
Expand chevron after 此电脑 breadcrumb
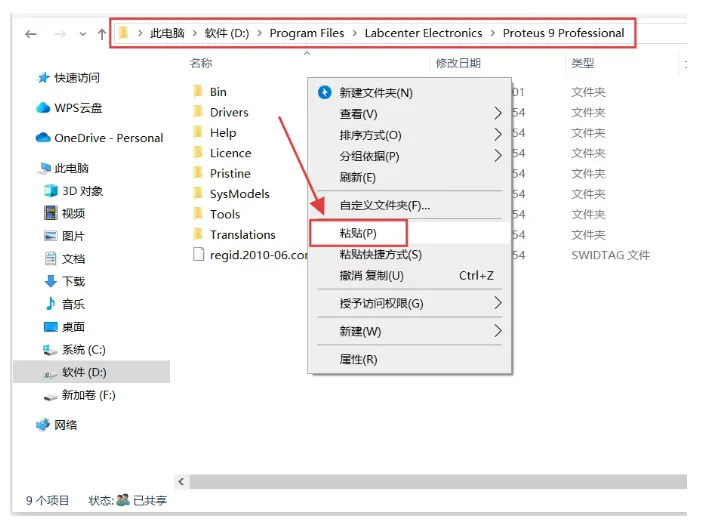(x=195, y=33)
